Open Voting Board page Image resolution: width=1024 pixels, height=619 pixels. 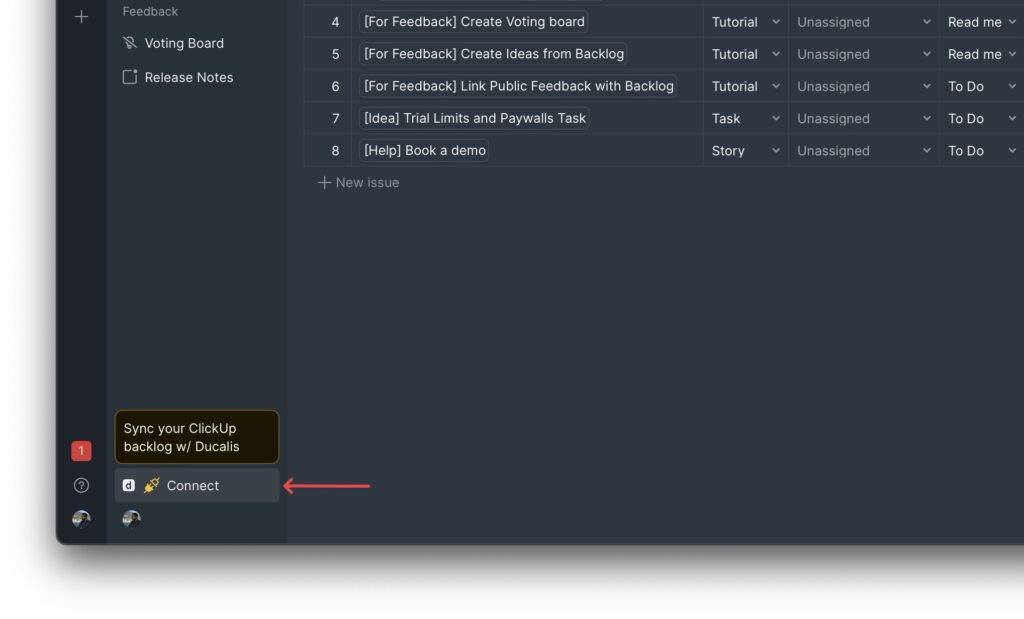[184, 43]
